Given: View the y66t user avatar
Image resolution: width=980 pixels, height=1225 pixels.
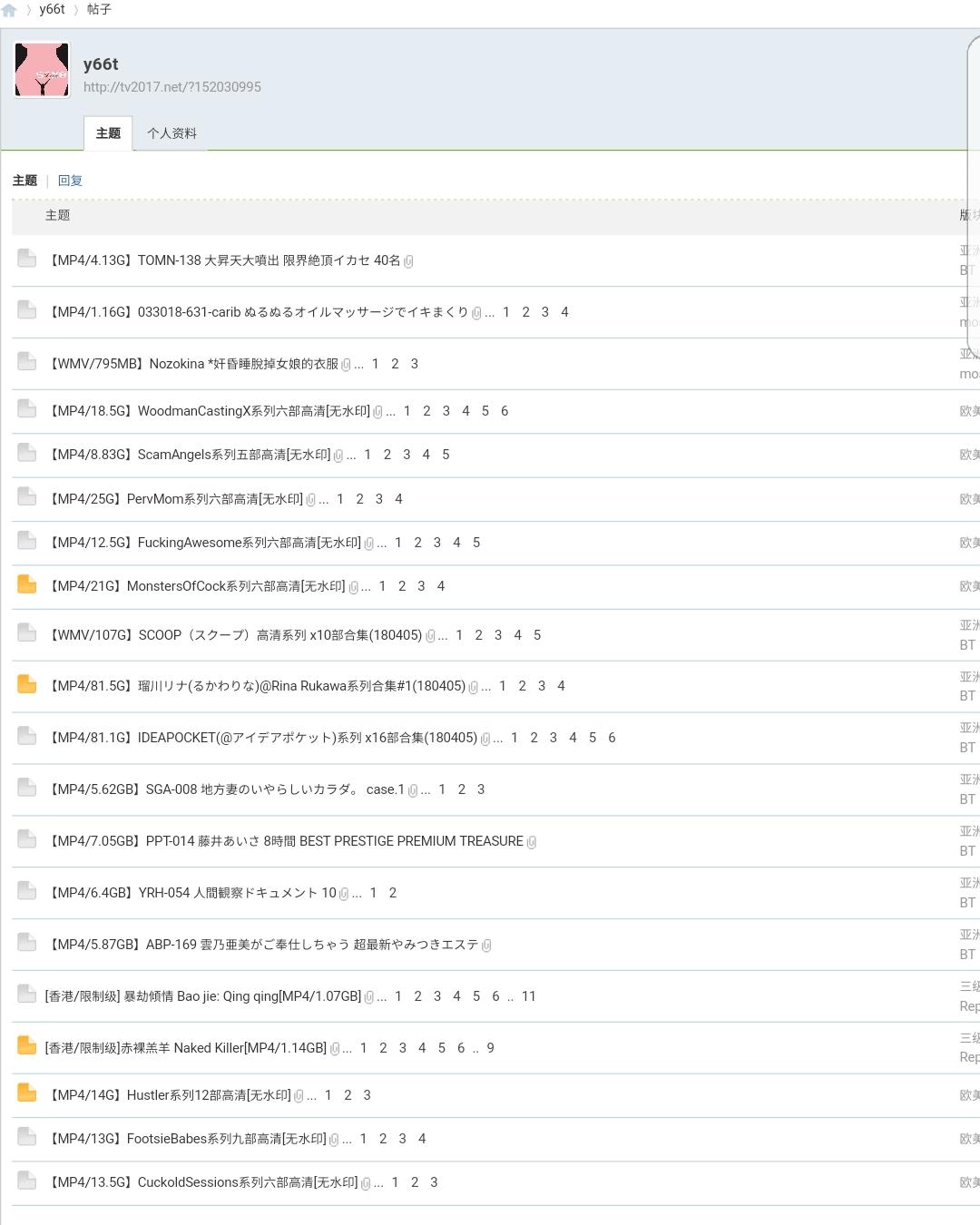Looking at the screenshot, I should pyautogui.click(x=42, y=70).
